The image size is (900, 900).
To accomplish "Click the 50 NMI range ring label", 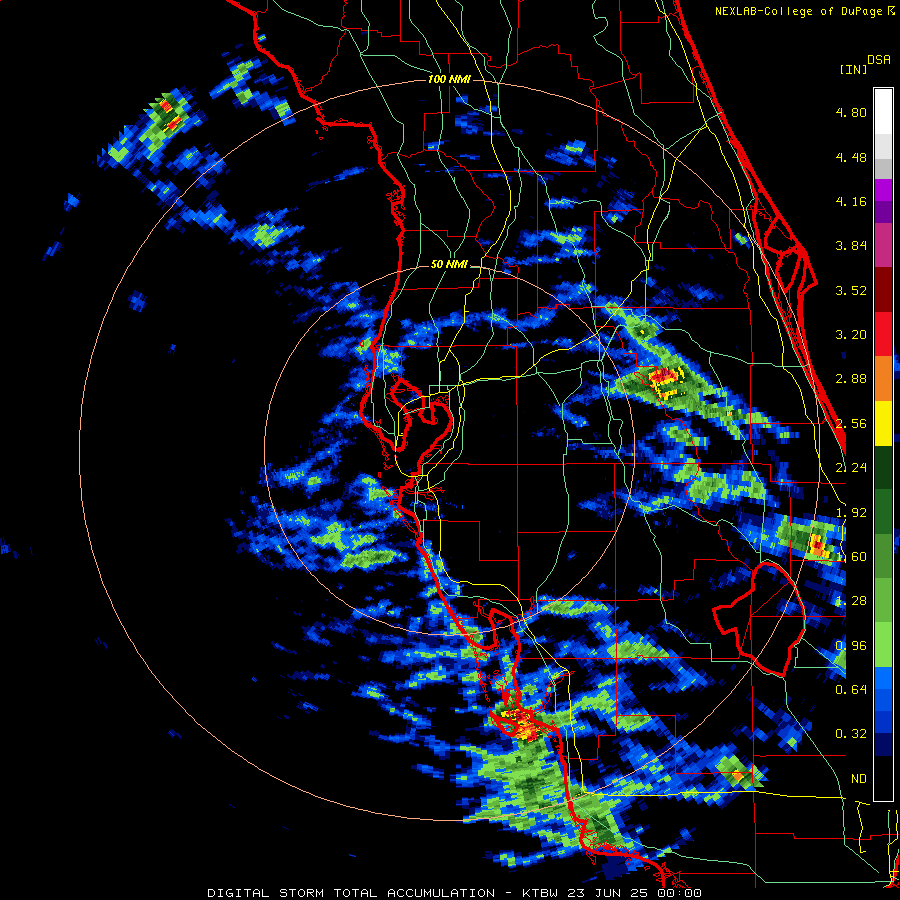I will (x=449, y=265).
